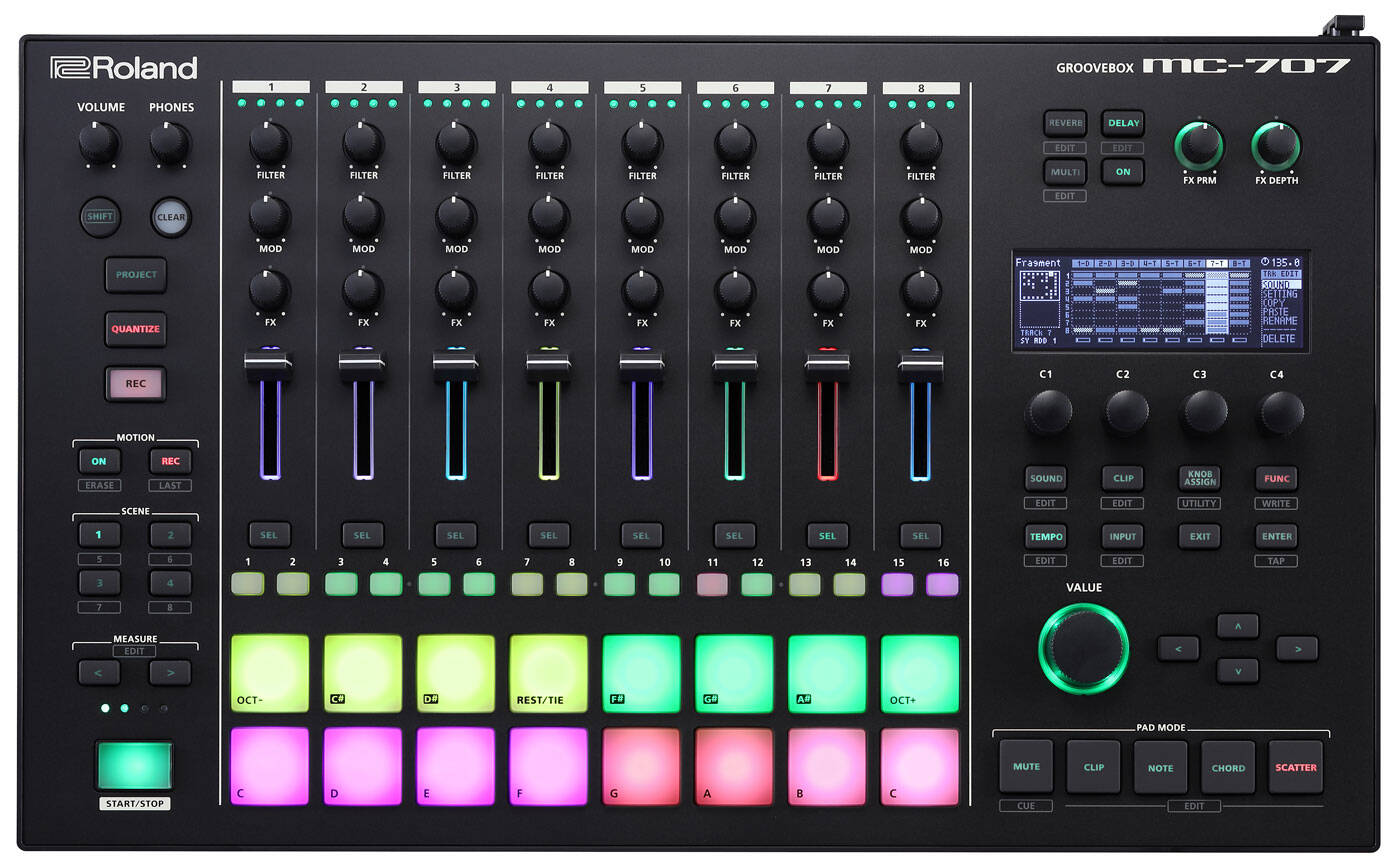This screenshot has height=867, width=1400.
Task: Hit the C# pad
Action: [363, 673]
